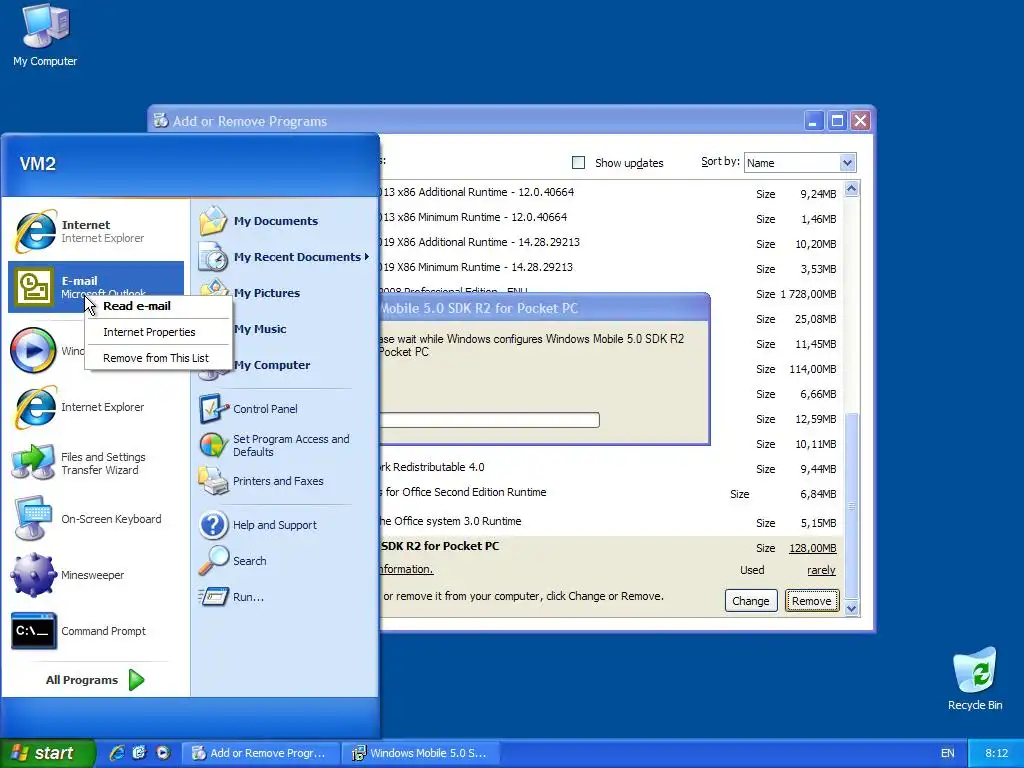Click the support information link
Viewport: 1024px width, 768px height.
pyautogui.click(x=406, y=569)
